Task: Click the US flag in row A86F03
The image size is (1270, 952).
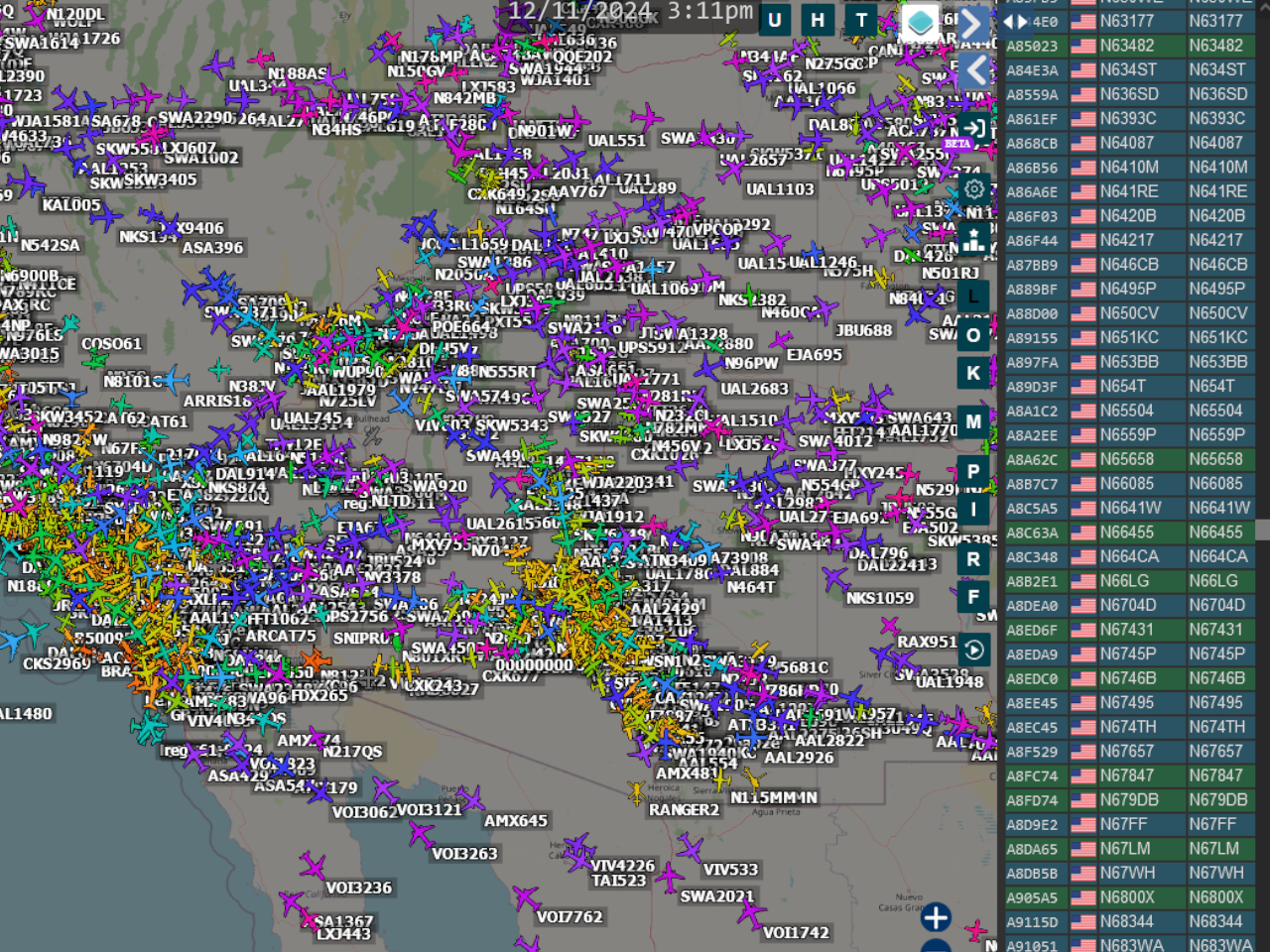Action: pos(1083,216)
